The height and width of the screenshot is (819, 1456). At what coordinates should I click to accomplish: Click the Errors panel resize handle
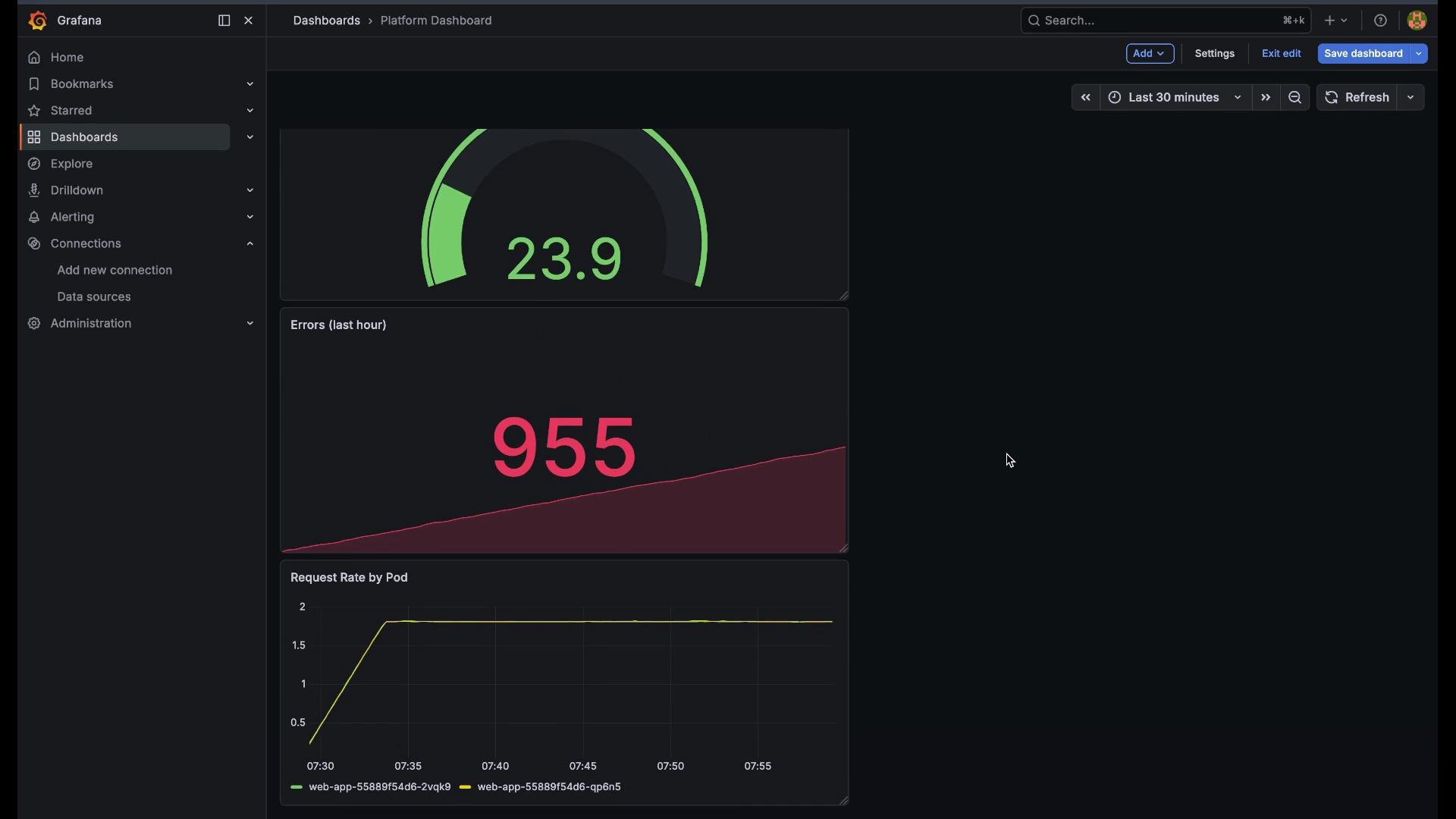tap(843, 548)
